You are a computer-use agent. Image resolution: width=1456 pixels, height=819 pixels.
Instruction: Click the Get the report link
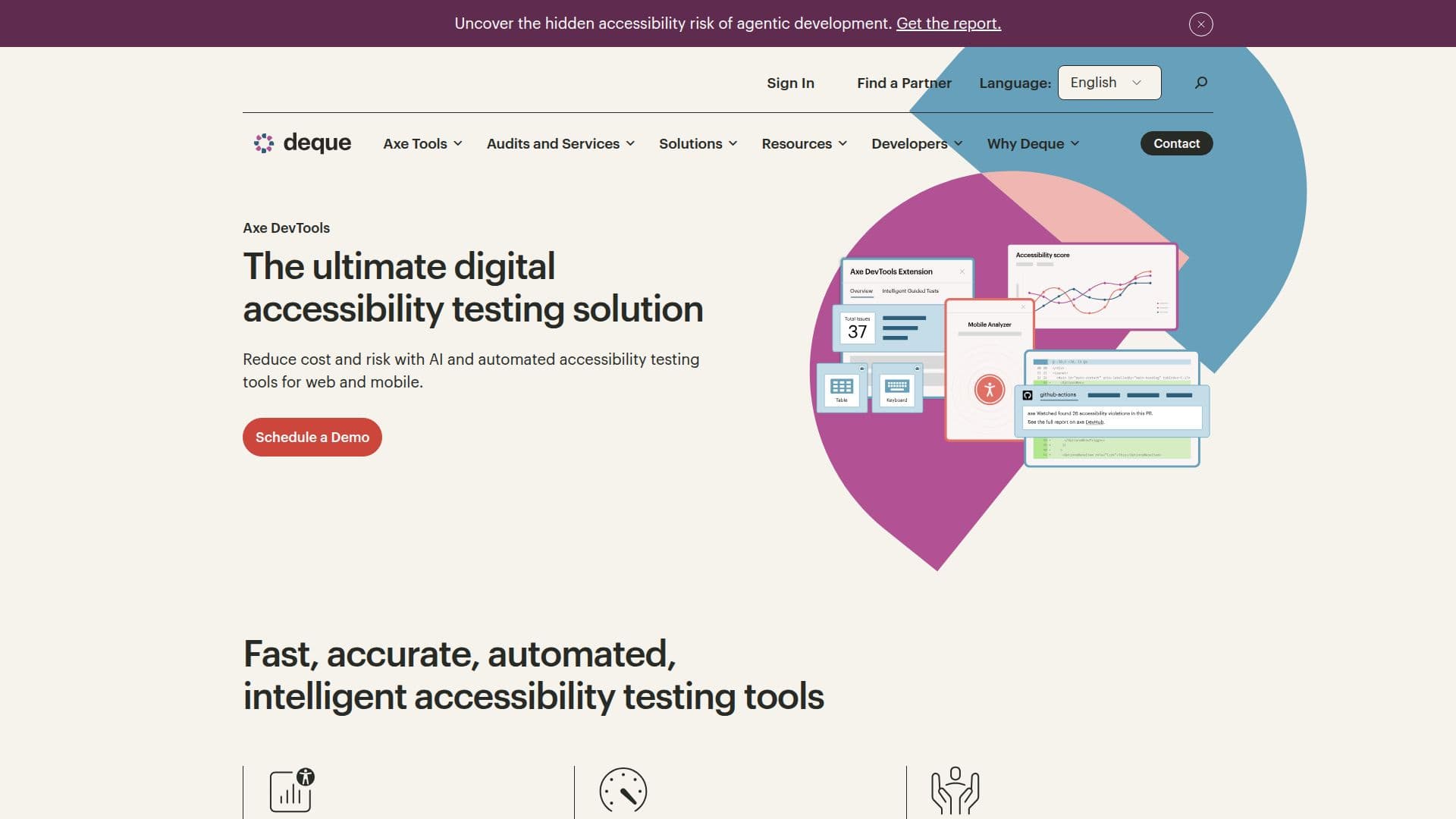(948, 24)
